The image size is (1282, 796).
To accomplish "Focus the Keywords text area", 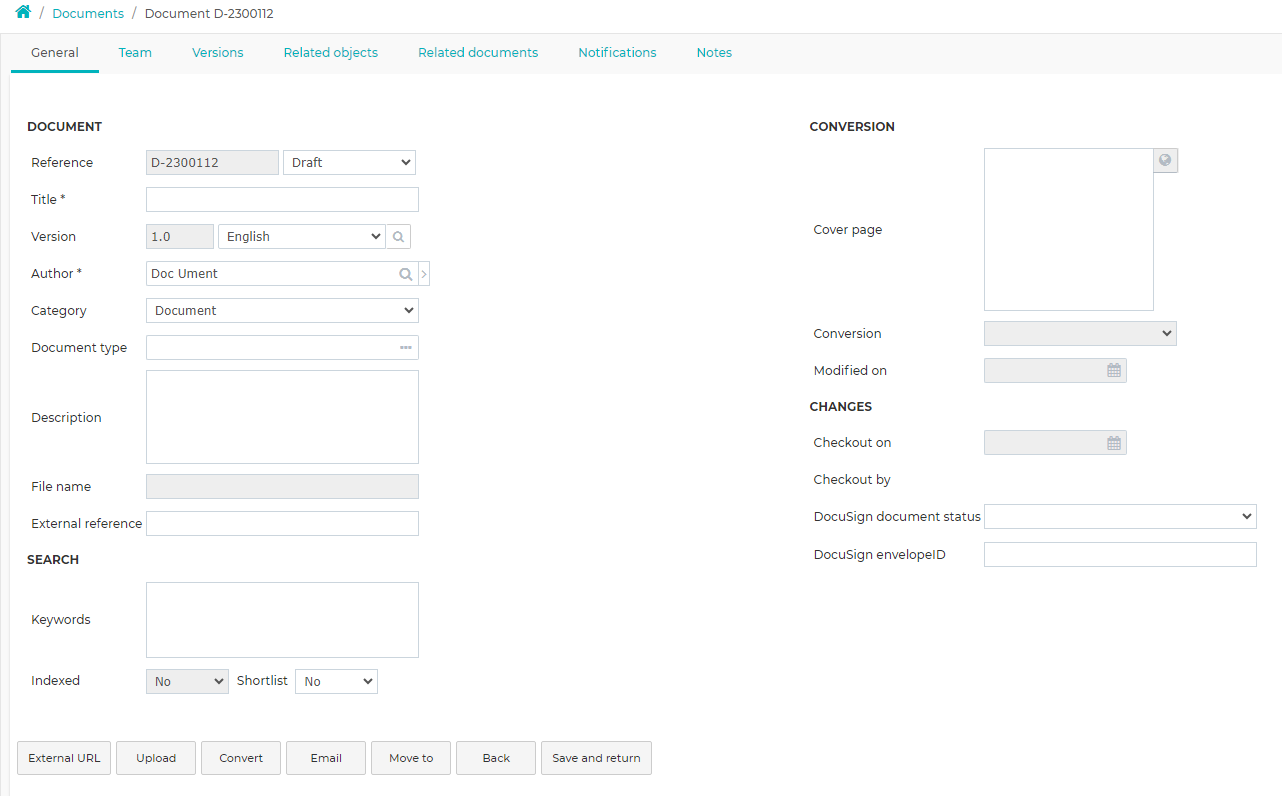I will (x=282, y=620).
